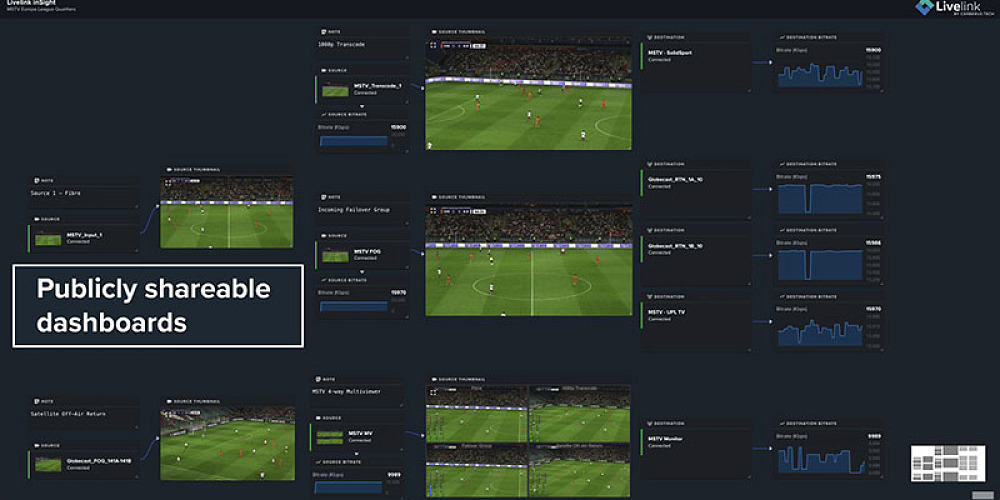Collapse the bitrate panel under MSTV FOG
Viewport: 1000px width, 500px height.
click(x=362, y=272)
